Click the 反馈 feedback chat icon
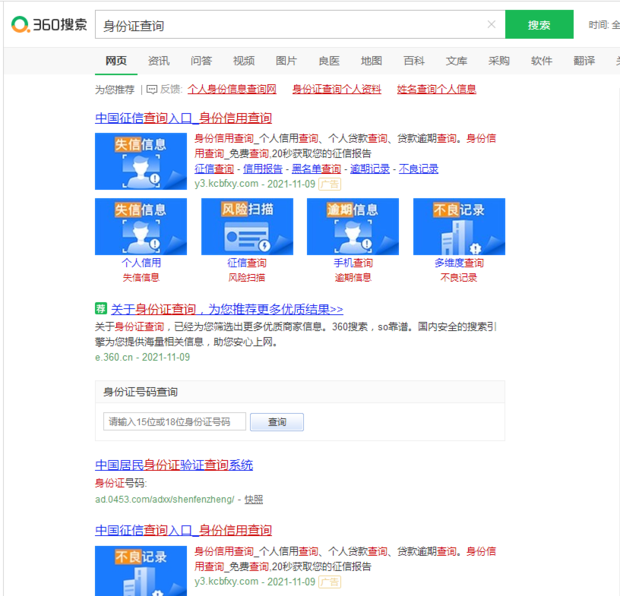Screen dimensions: 620x596 click(152, 89)
